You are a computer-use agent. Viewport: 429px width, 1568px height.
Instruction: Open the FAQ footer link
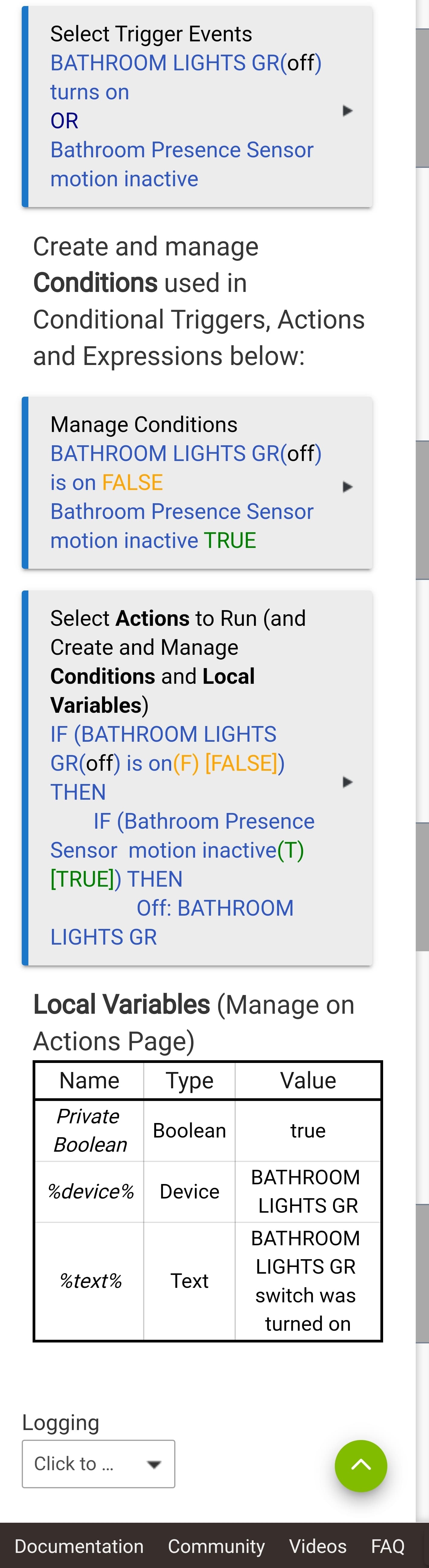tap(388, 1546)
